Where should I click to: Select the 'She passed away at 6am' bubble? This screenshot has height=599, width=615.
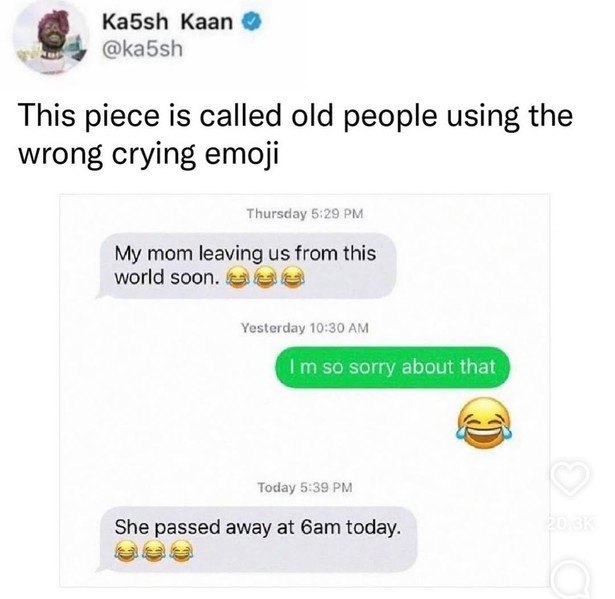[x=257, y=539]
